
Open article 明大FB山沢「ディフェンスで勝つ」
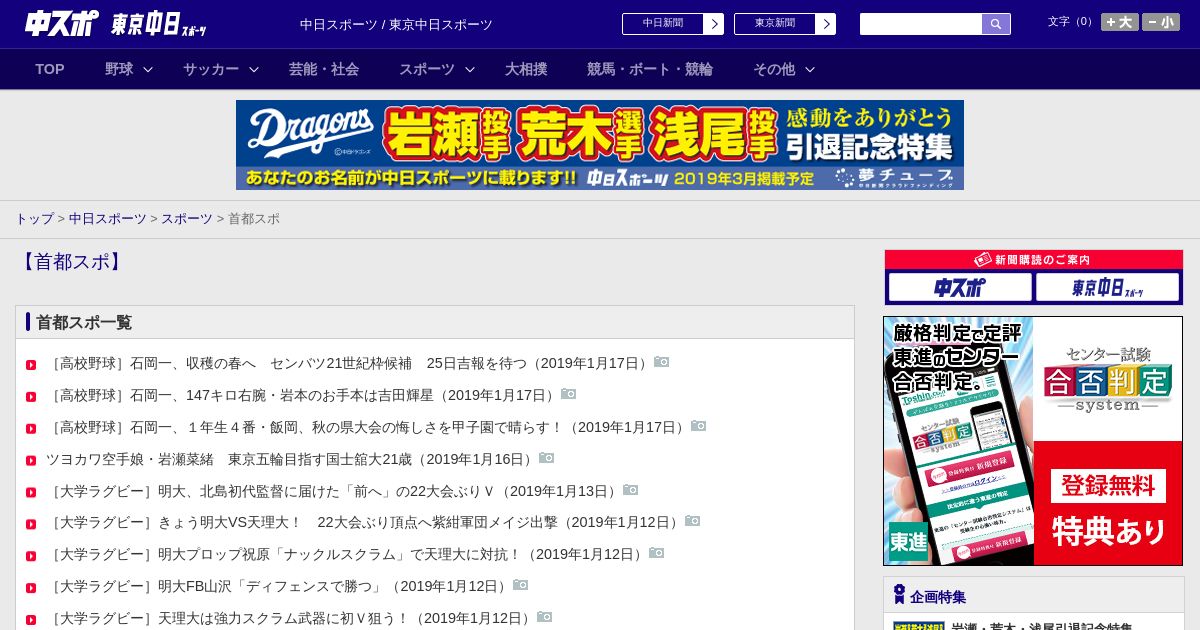click(279, 586)
